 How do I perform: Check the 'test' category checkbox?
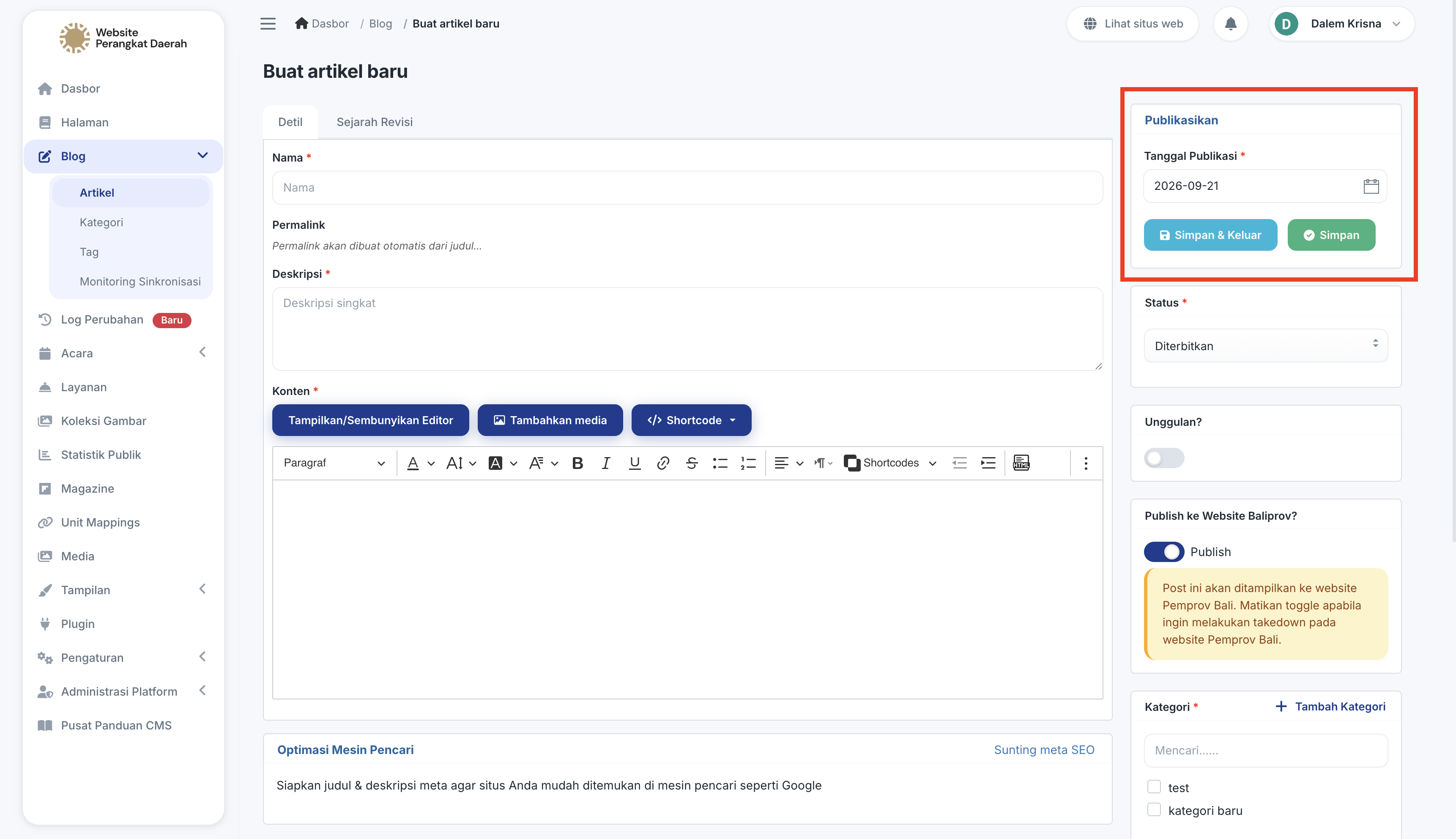tap(1154, 787)
